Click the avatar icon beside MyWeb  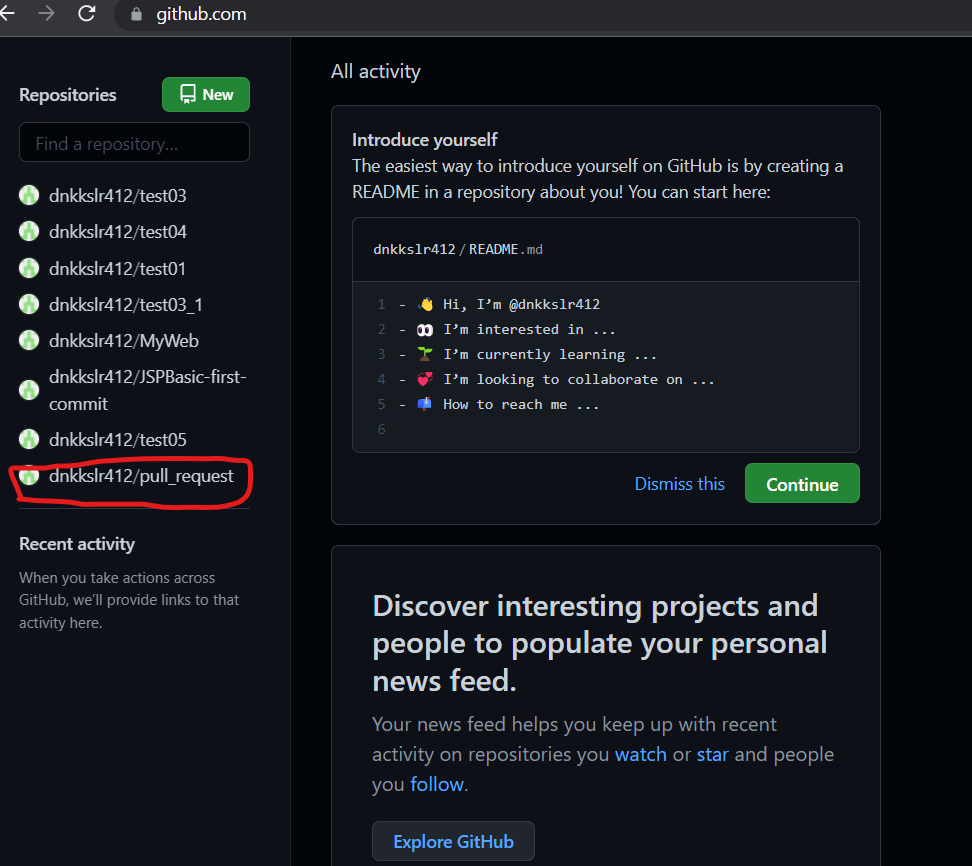point(29,340)
